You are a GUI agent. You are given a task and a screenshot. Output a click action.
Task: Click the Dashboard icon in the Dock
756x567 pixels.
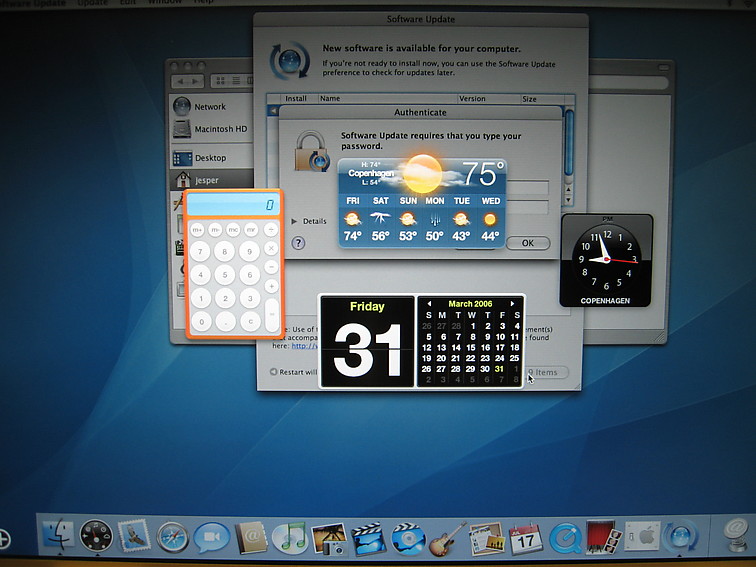tap(96, 537)
